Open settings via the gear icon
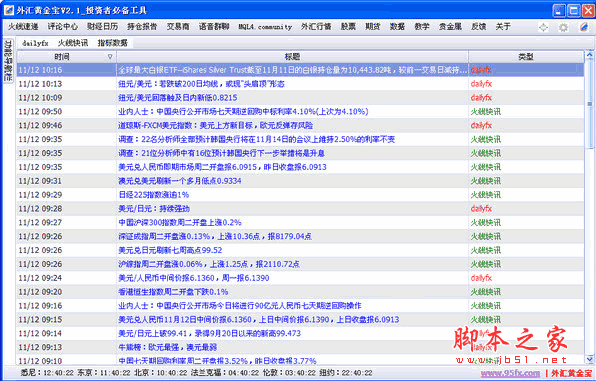This screenshot has height=381, width=596. tap(563, 27)
